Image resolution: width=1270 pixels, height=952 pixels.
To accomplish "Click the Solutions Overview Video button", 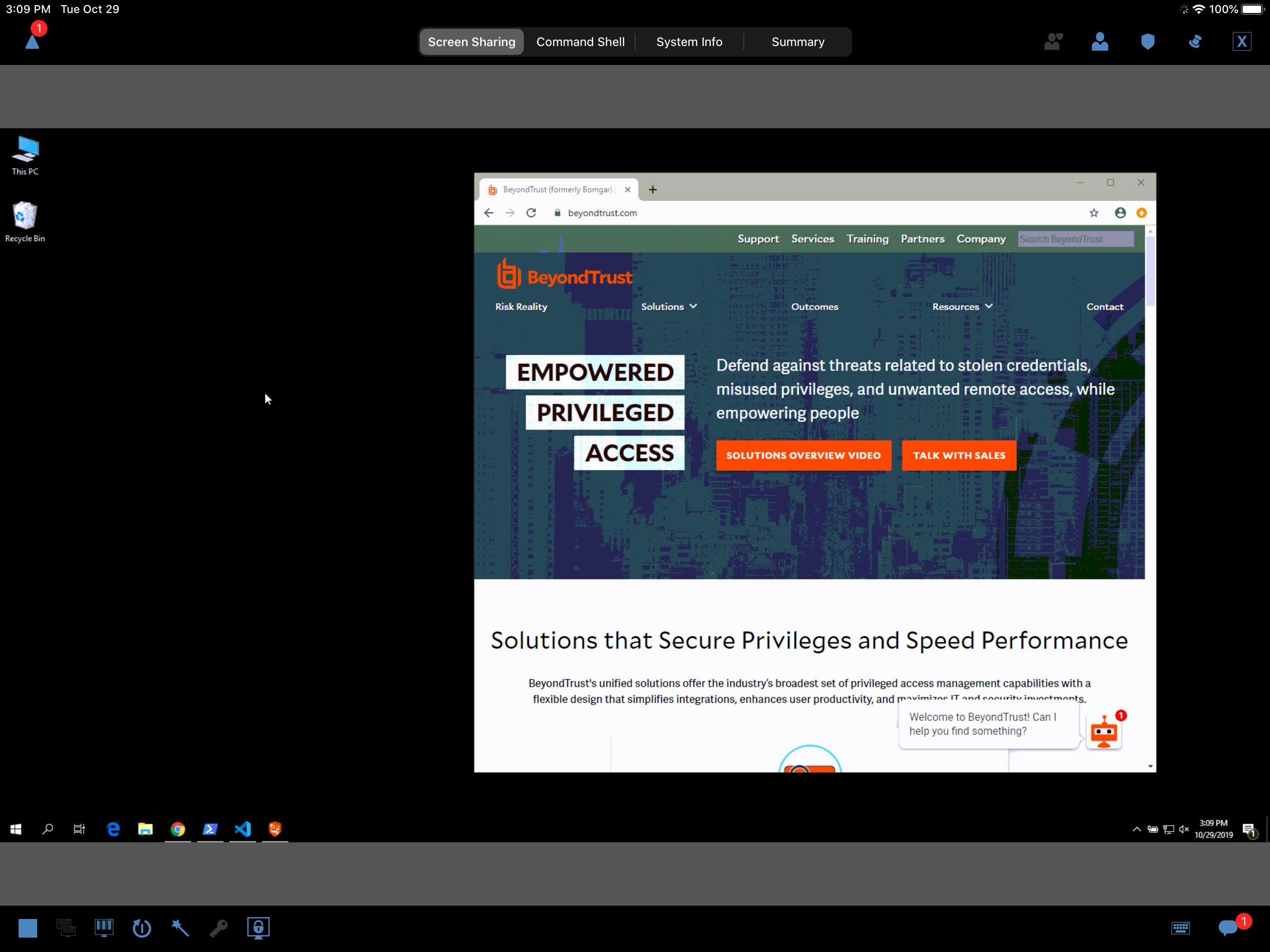I will [803, 456].
